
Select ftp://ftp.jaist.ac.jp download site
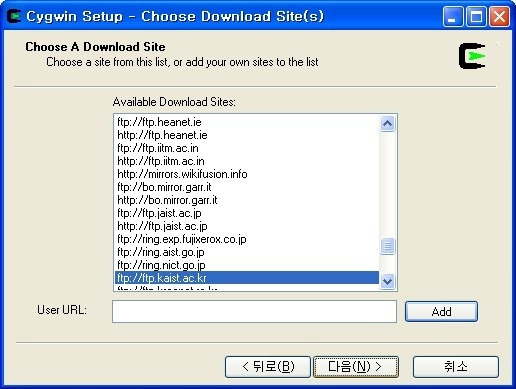[x=246, y=213]
